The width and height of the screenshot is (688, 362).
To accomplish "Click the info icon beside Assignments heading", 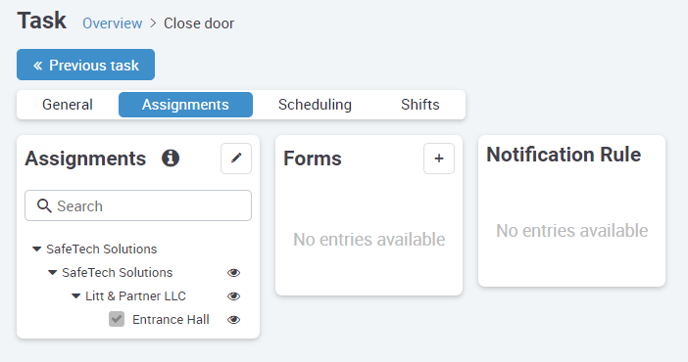I will click(x=170, y=158).
